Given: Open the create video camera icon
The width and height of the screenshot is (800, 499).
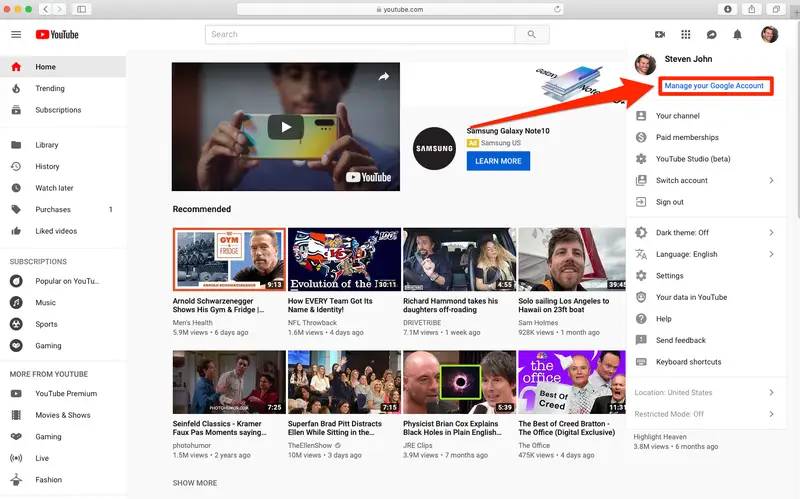Looking at the screenshot, I should tap(660, 35).
